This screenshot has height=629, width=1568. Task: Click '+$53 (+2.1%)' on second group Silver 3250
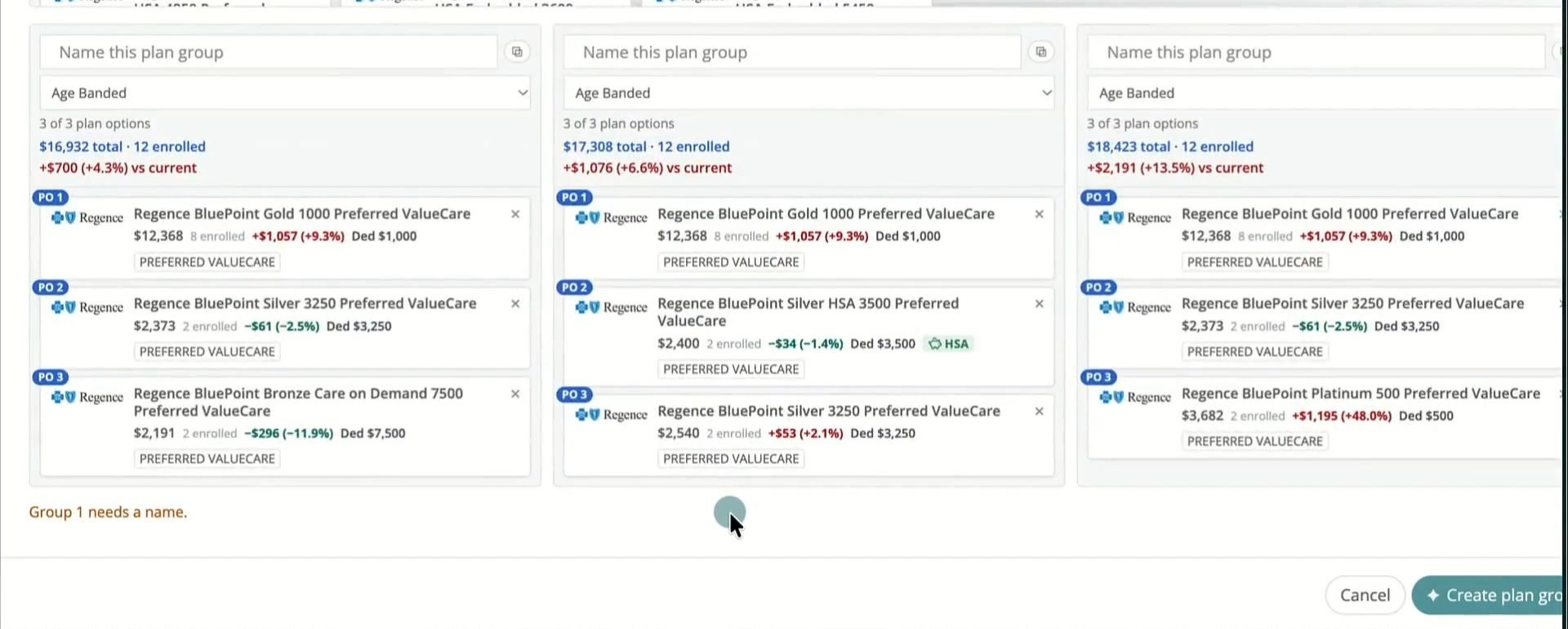coord(805,434)
